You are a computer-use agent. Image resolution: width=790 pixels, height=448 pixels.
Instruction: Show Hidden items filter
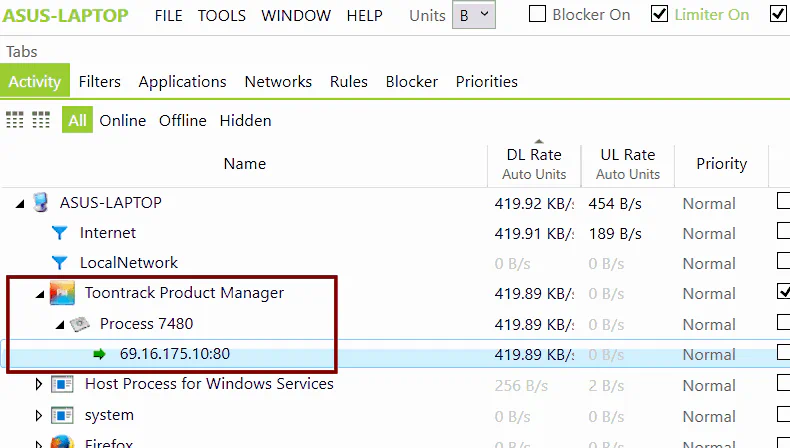[245, 121]
